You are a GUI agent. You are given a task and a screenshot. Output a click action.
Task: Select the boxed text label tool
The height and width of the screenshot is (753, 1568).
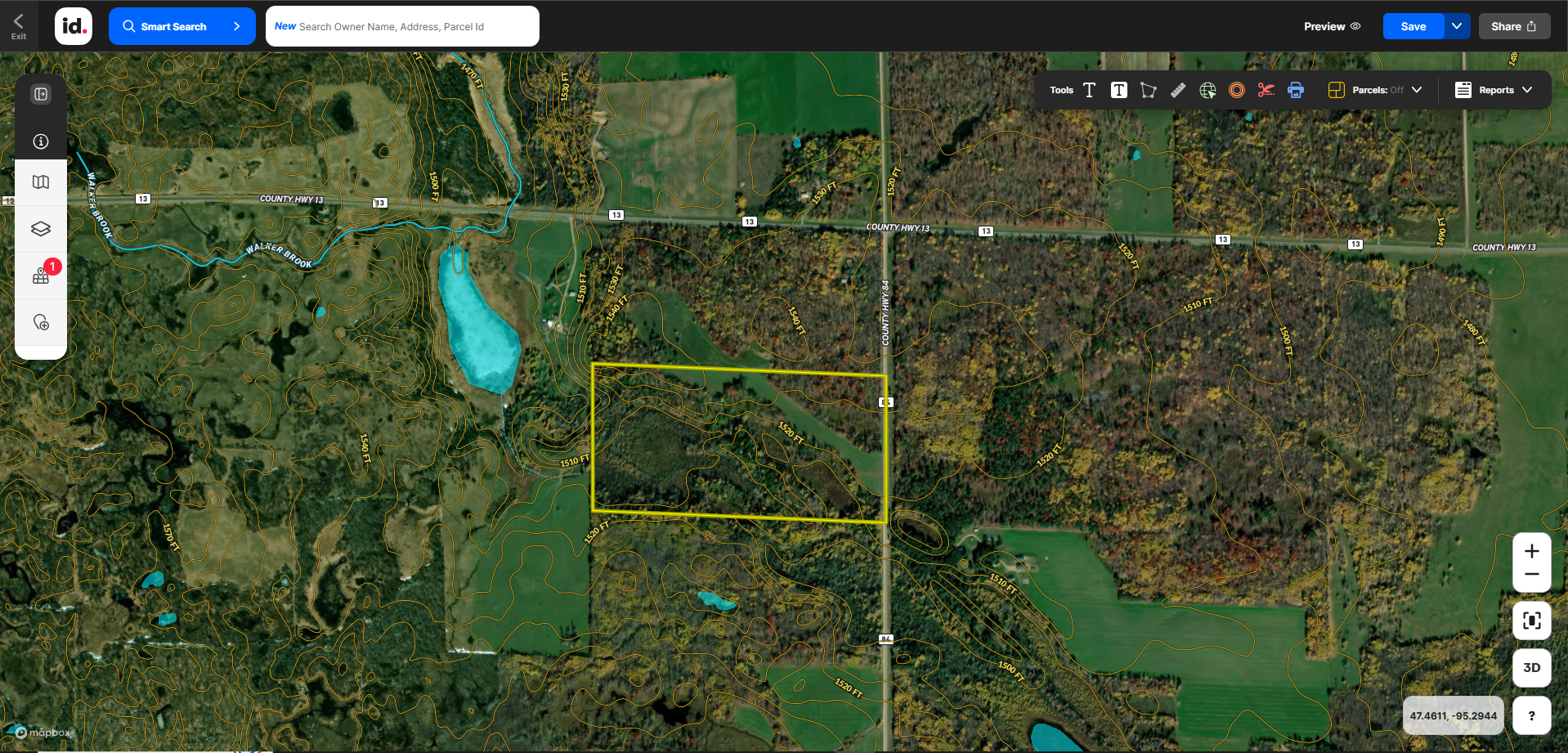(1118, 90)
